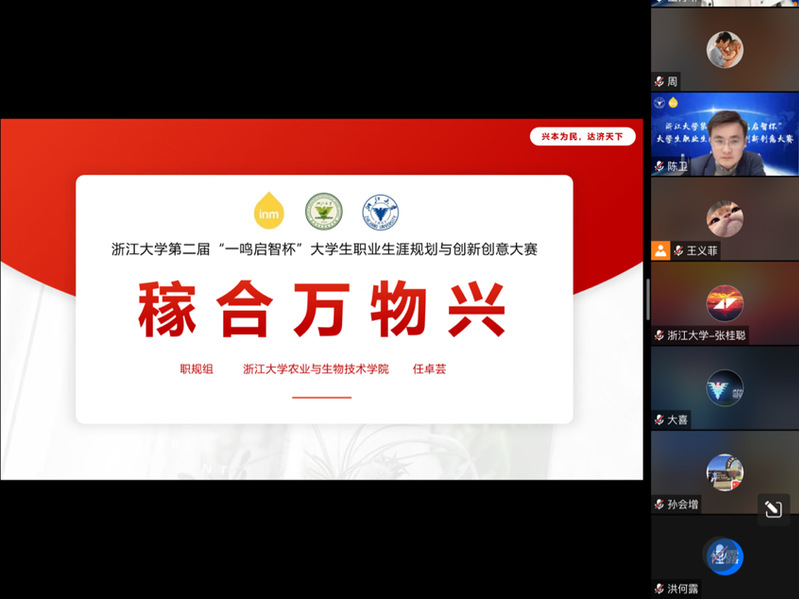Click the presenter name 任卓芸
The height and width of the screenshot is (599, 799).
click(x=429, y=369)
